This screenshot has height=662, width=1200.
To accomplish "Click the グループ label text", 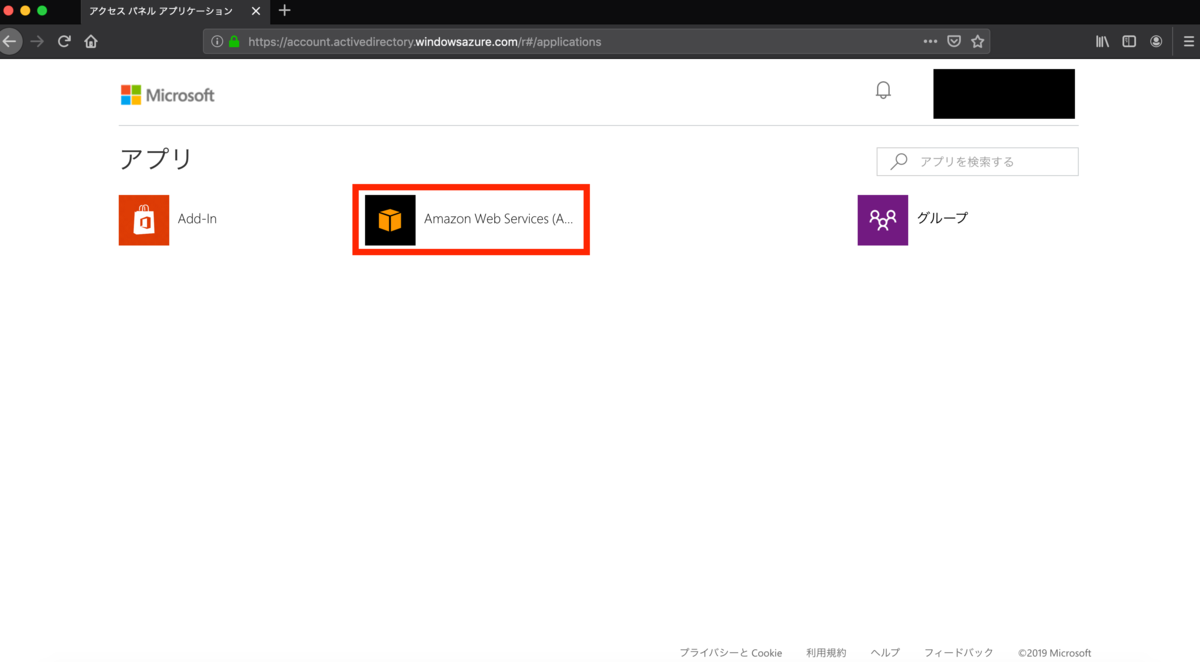I will 942,217.
